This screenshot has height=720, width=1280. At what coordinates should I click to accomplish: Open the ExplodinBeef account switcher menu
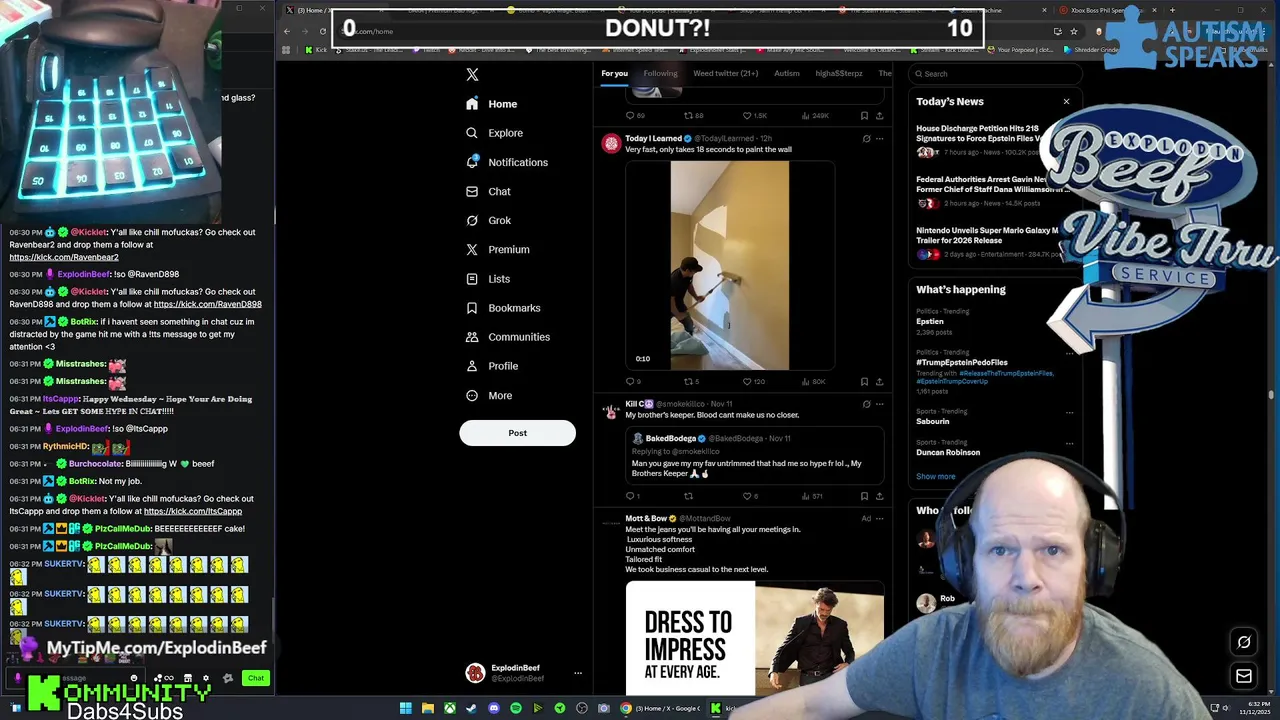(523, 673)
